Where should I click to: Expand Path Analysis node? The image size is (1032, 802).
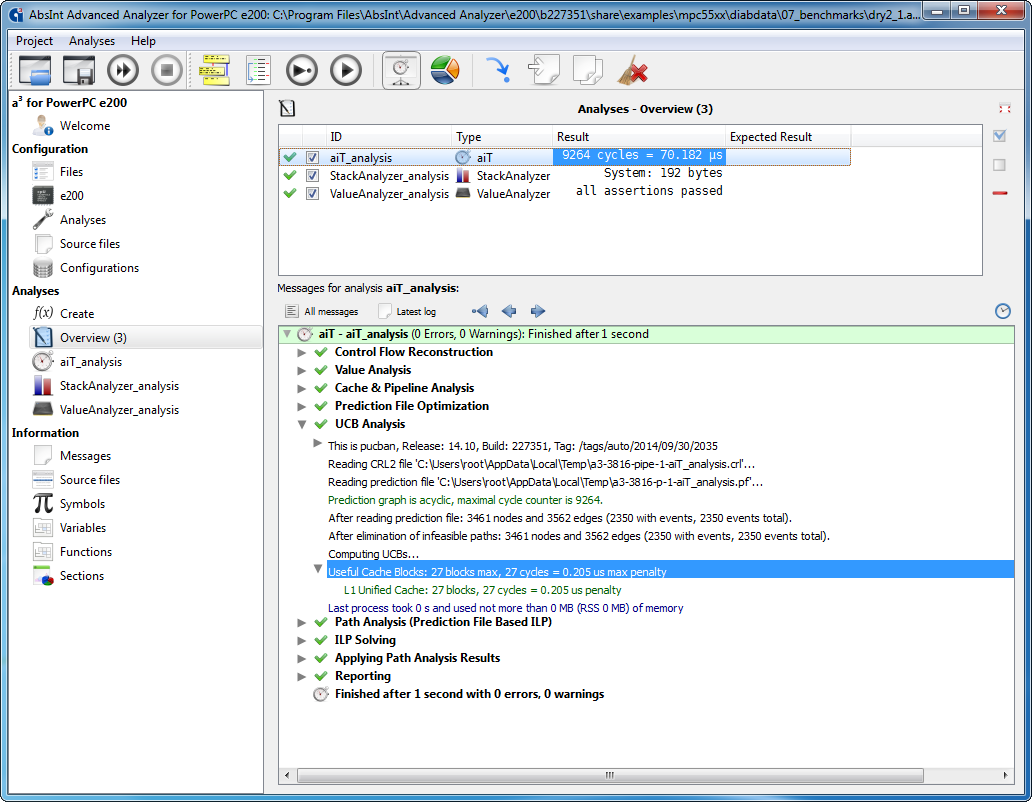(301, 622)
